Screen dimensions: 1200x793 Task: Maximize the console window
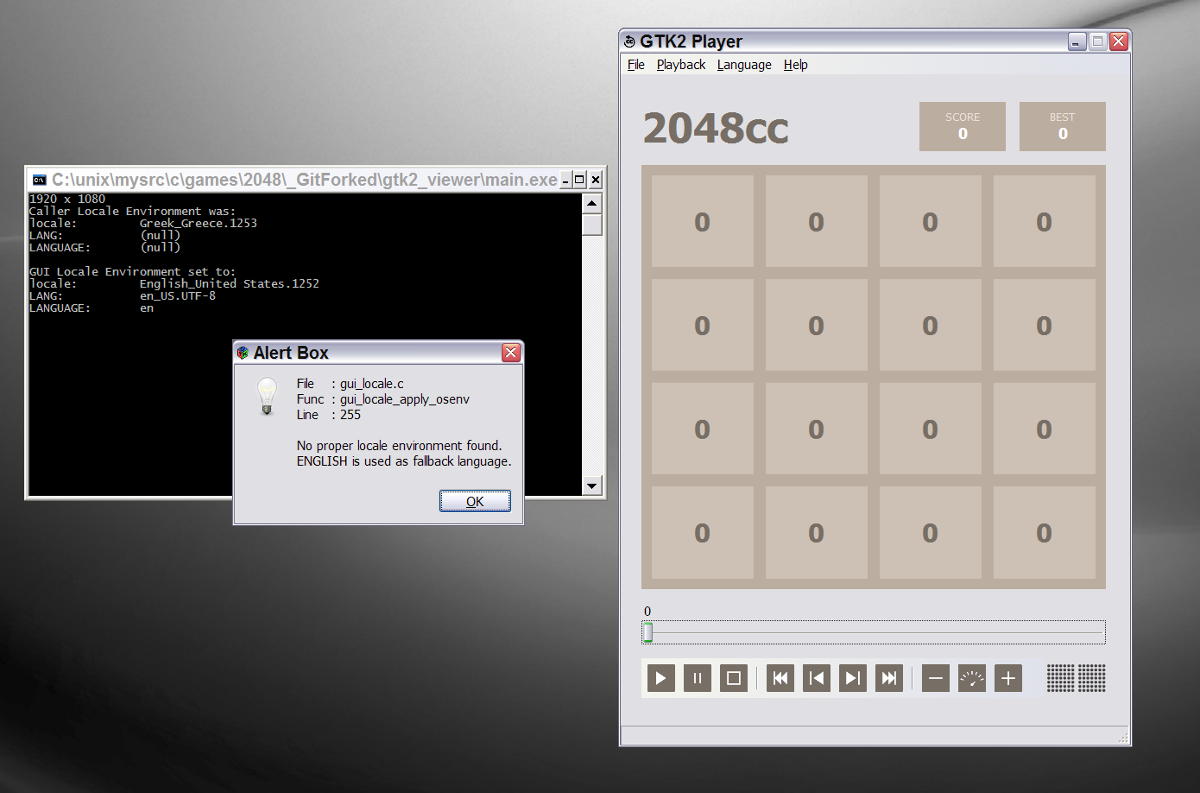click(580, 180)
